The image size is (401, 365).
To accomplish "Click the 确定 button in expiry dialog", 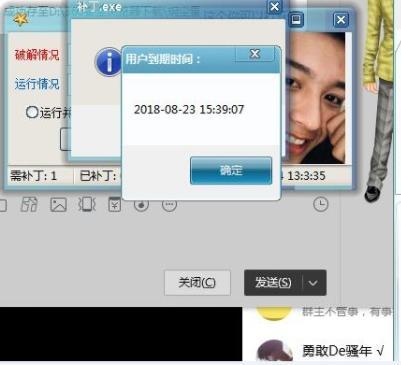I will [231, 171].
